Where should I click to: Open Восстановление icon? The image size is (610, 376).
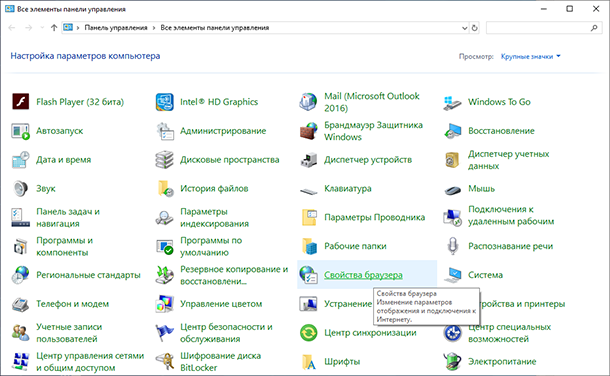pyautogui.click(x=452, y=131)
